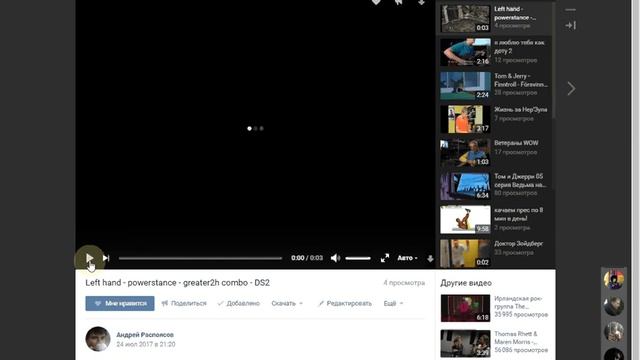Screen dimensions: 640x360
Task: Open the Скачать dropdown menu
Action: tap(287, 303)
